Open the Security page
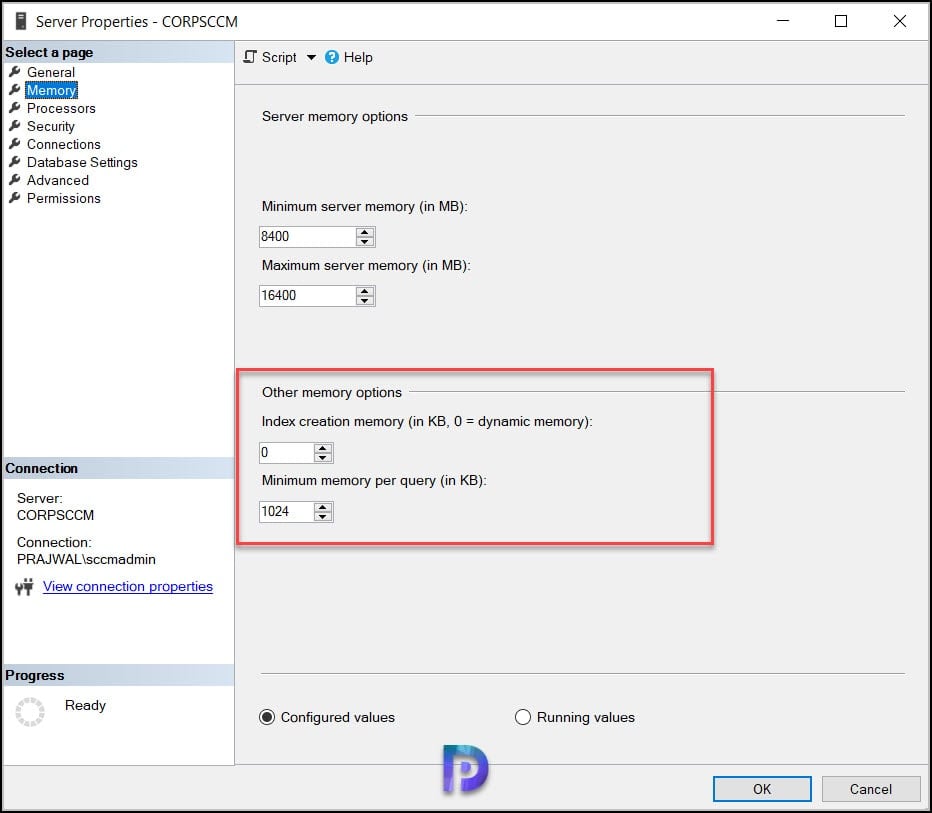 pos(51,126)
